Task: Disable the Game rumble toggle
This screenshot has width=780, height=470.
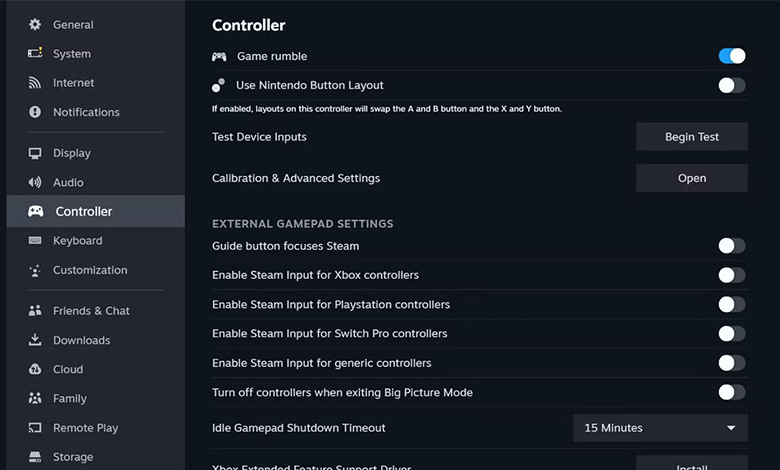Action: click(x=732, y=56)
